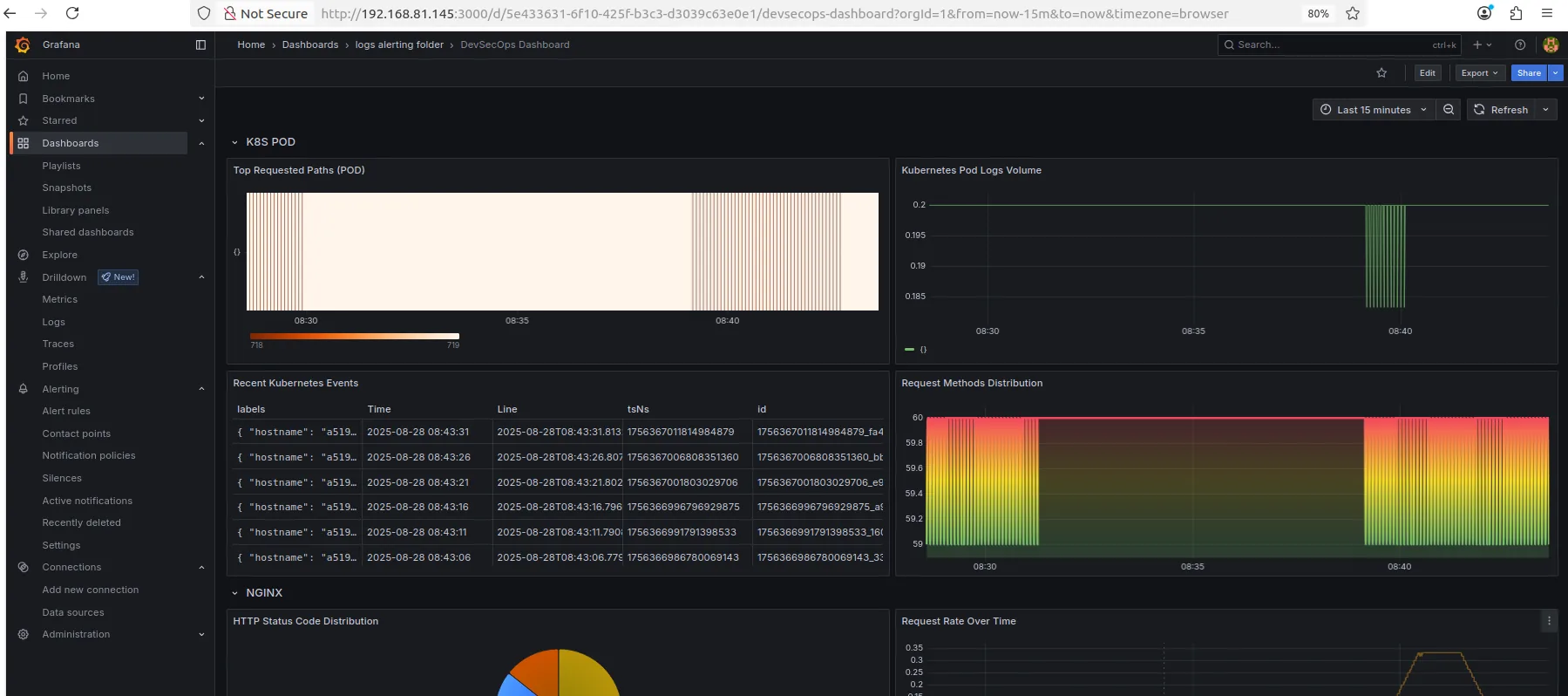Collapse the K8S POD row
This screenshot has height=696, width=1568.
click(x=234, y=142)
